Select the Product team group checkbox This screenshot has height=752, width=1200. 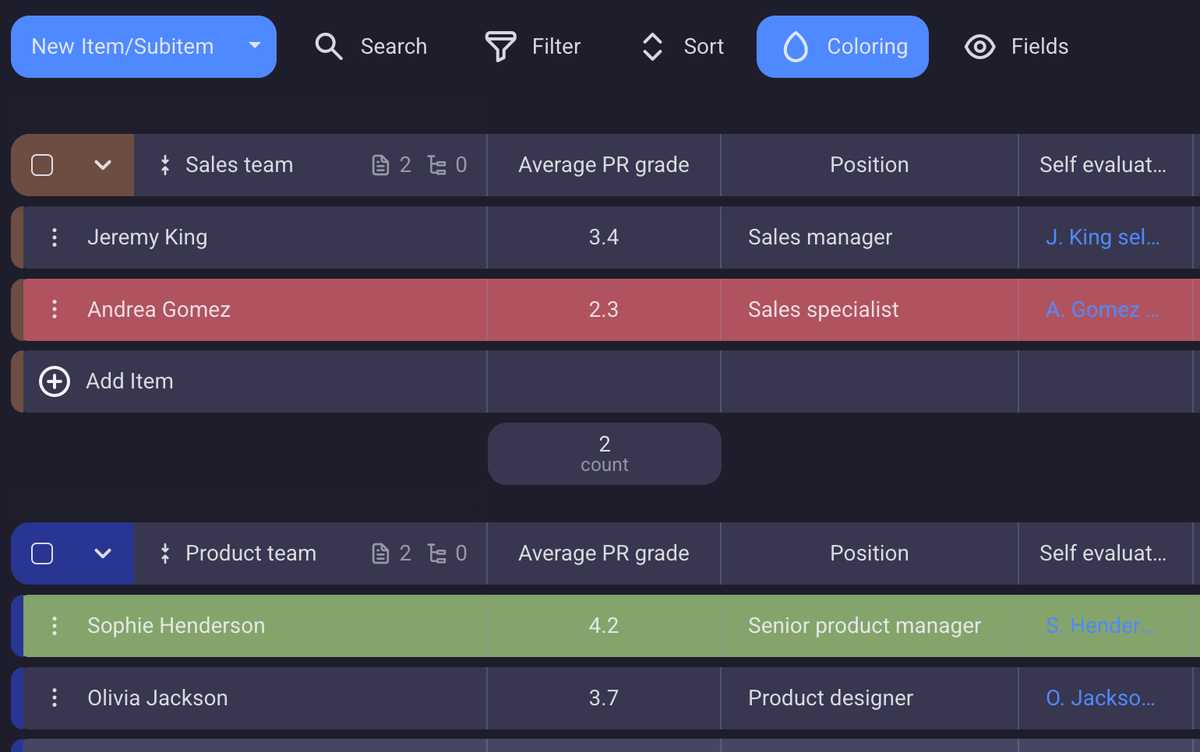click(42, 552)
